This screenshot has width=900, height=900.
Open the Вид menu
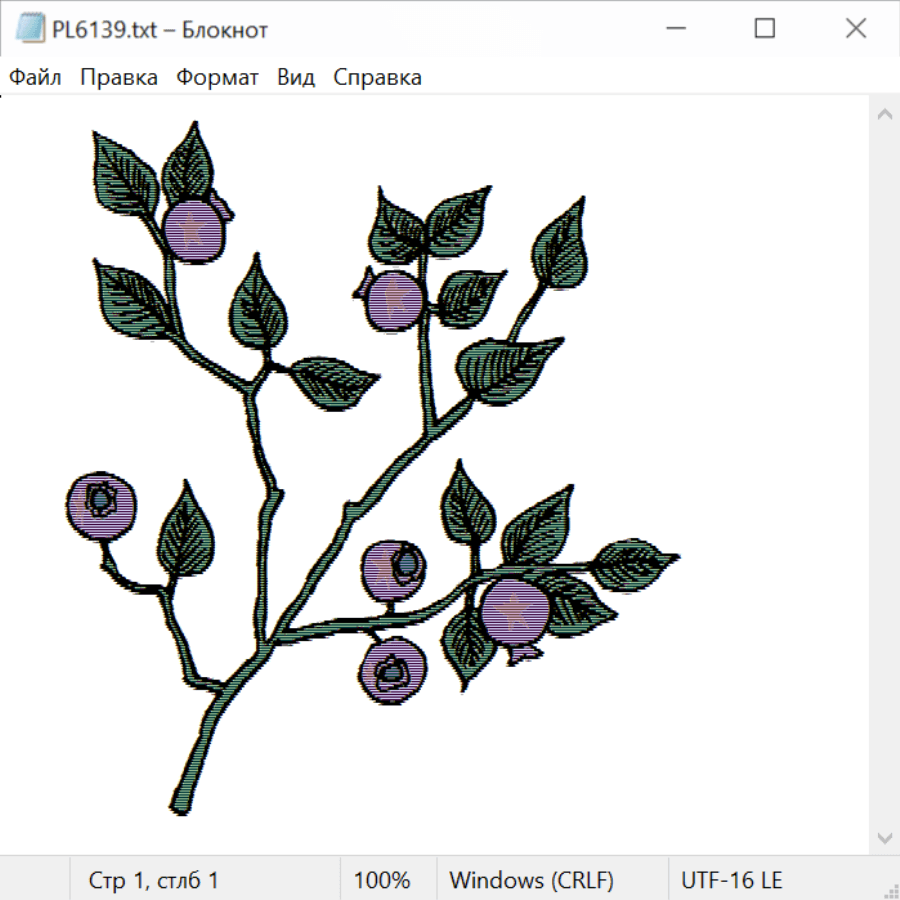coord(295,78)
